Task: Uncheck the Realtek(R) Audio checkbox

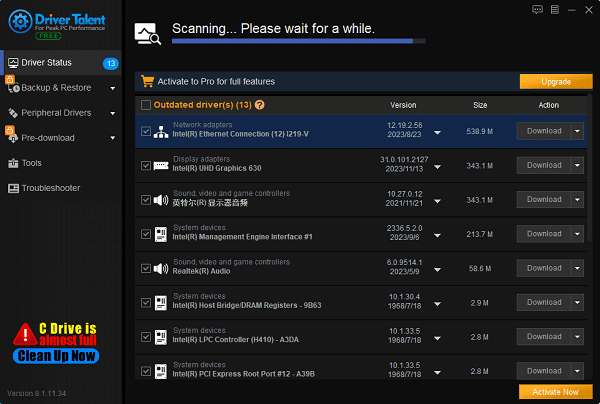Action: (x=146, y=268)
